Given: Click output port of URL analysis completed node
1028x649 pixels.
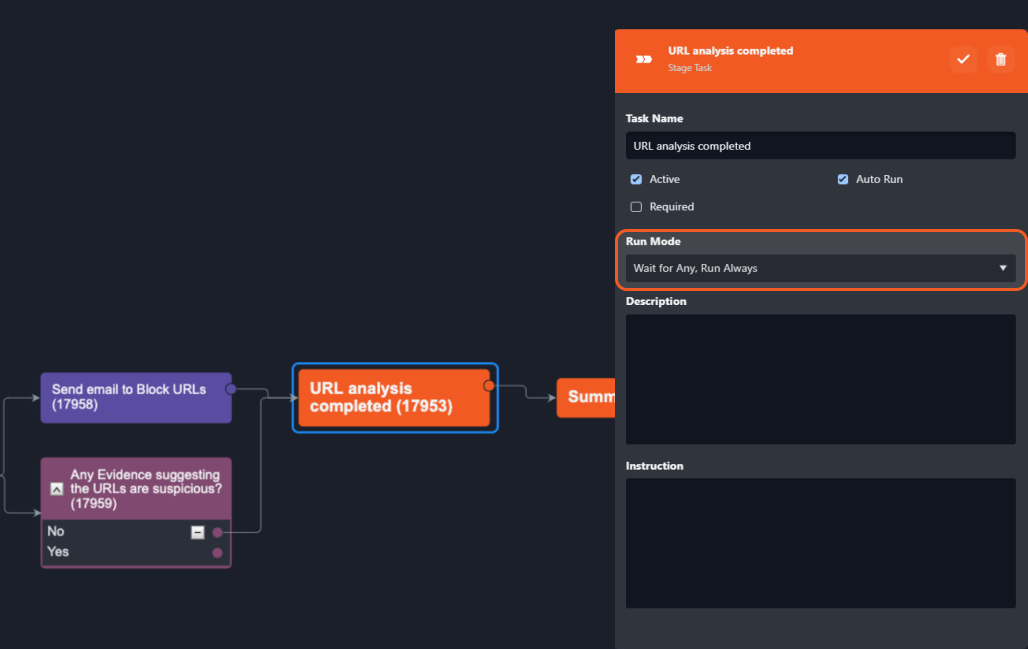Looking at the screenshot, I should click(489, 386).
